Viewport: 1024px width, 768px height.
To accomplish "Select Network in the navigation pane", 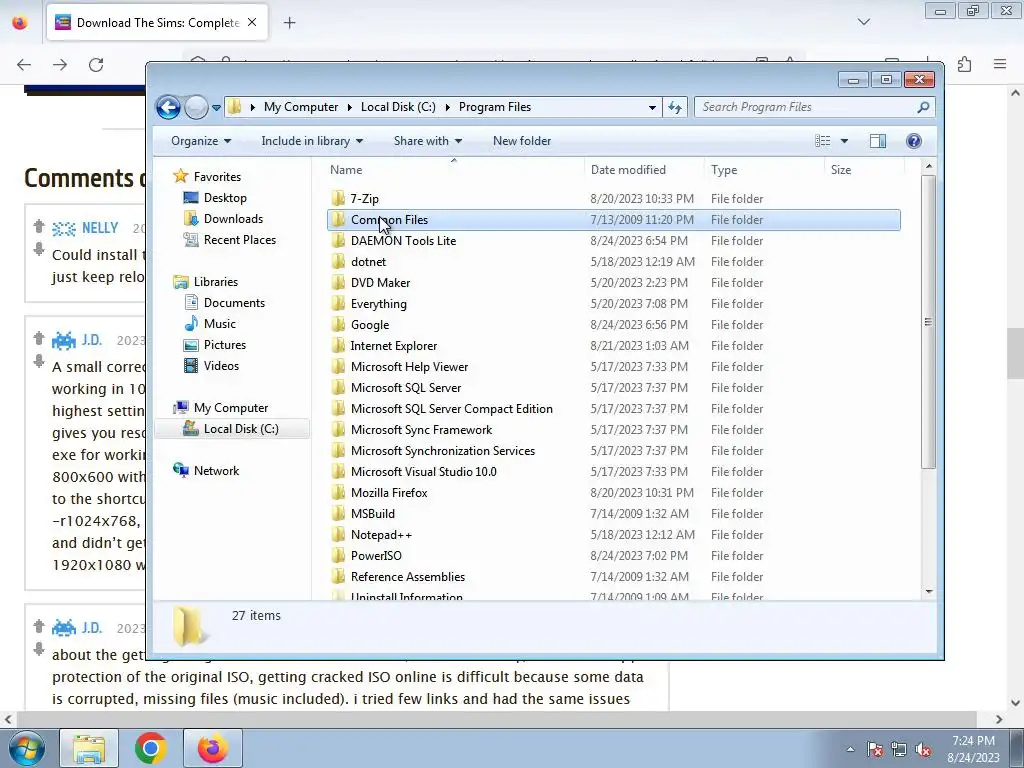I will [216, 471].
